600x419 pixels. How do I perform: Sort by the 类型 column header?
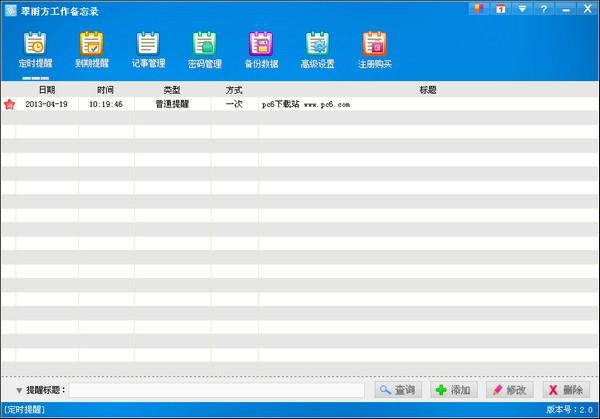172,90
